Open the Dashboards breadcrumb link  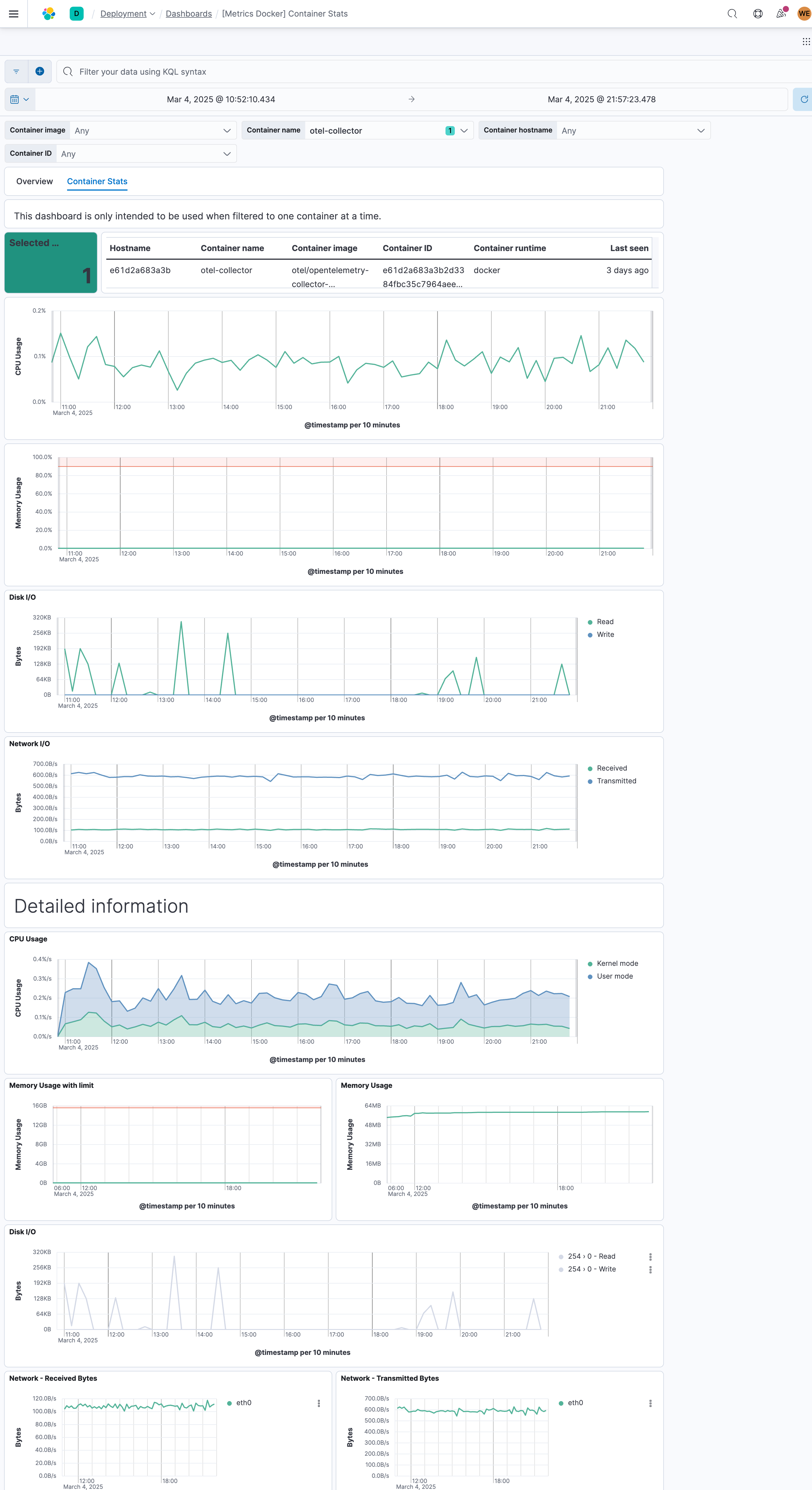(188, 14)
